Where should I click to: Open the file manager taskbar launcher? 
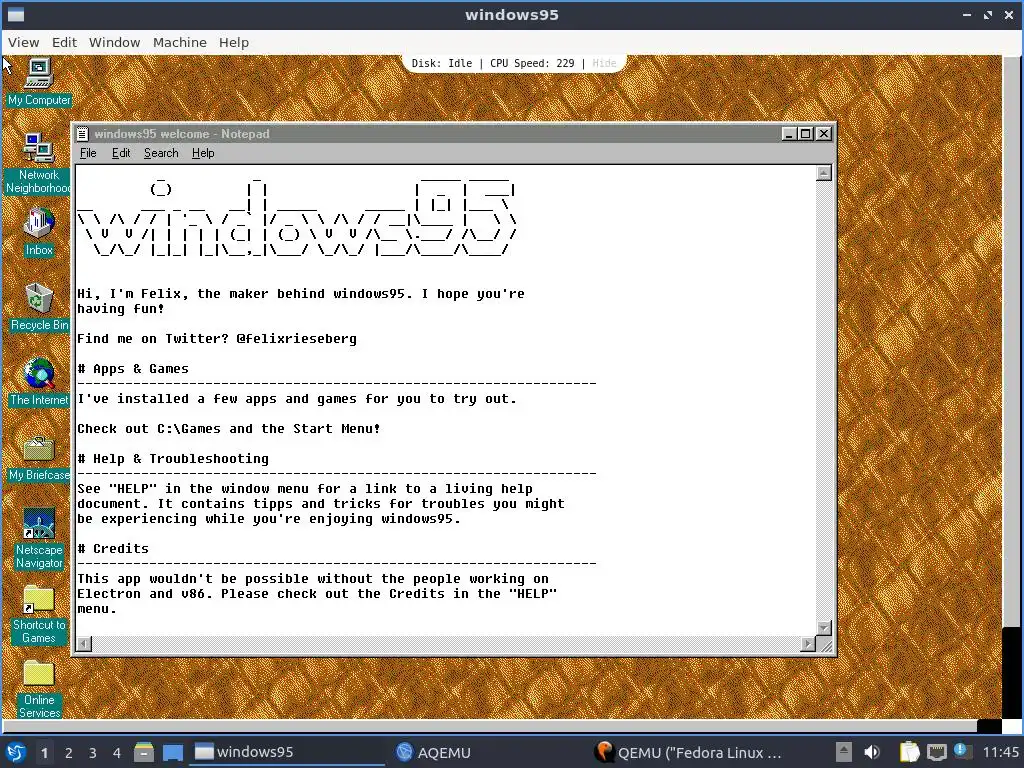144,752
